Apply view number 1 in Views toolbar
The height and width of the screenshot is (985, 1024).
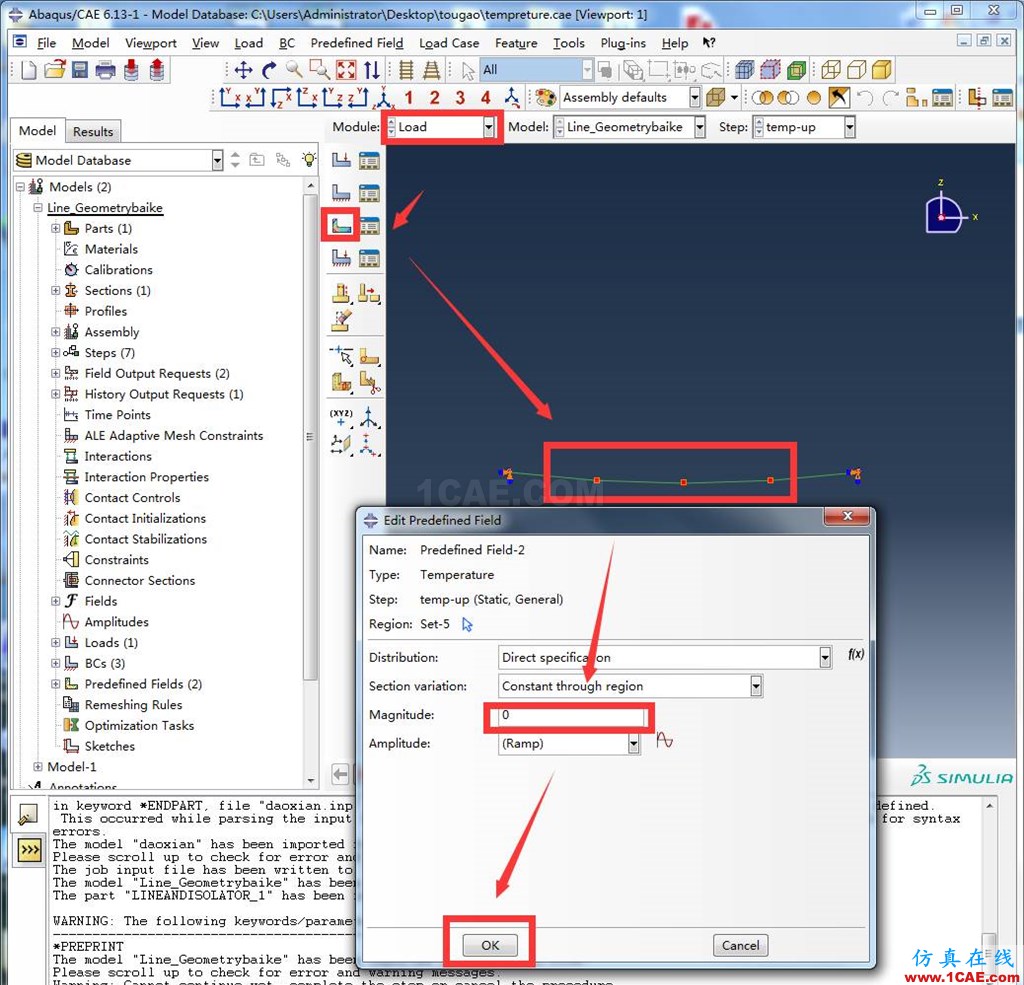pos(409,98)
